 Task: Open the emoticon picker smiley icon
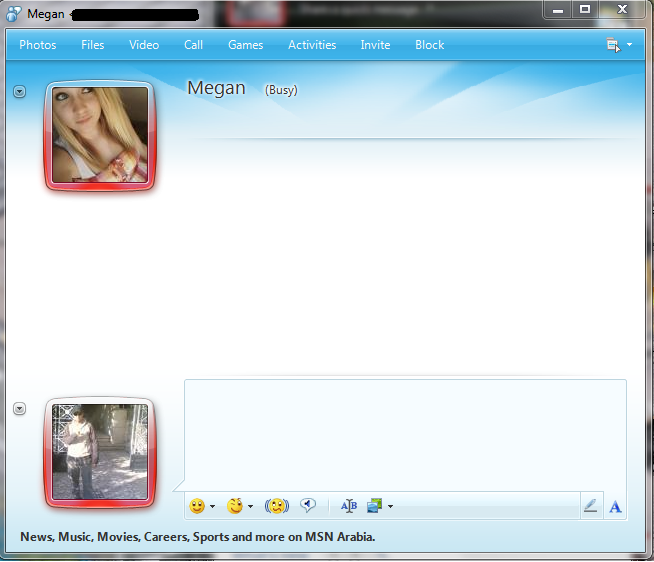(x=197, y=506)
